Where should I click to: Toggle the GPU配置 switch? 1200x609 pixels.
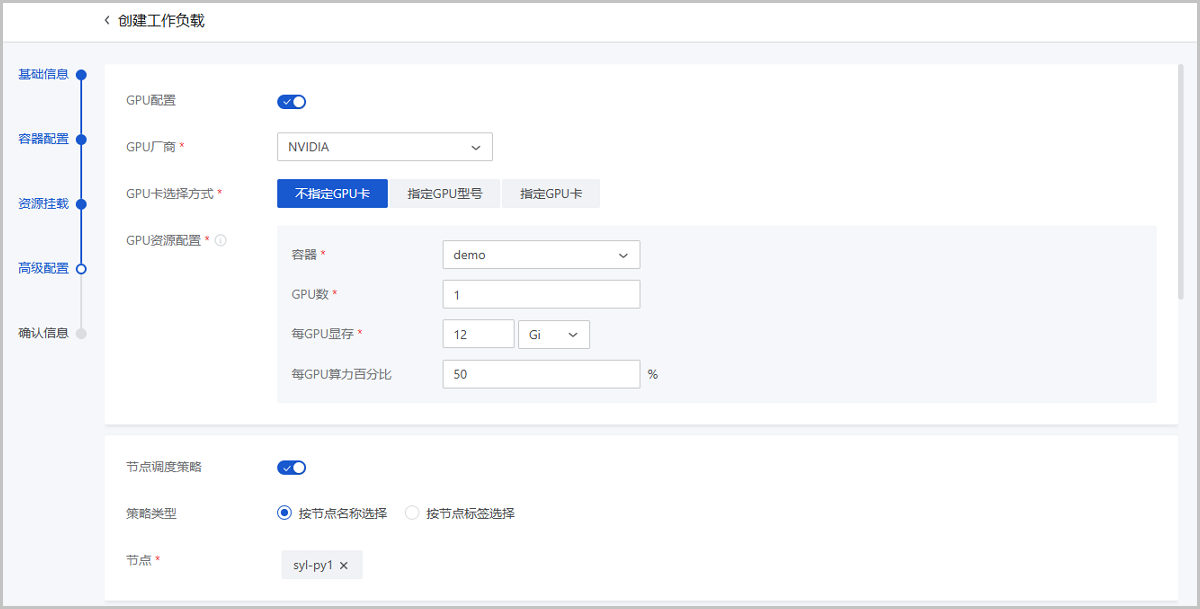(291, 101)
